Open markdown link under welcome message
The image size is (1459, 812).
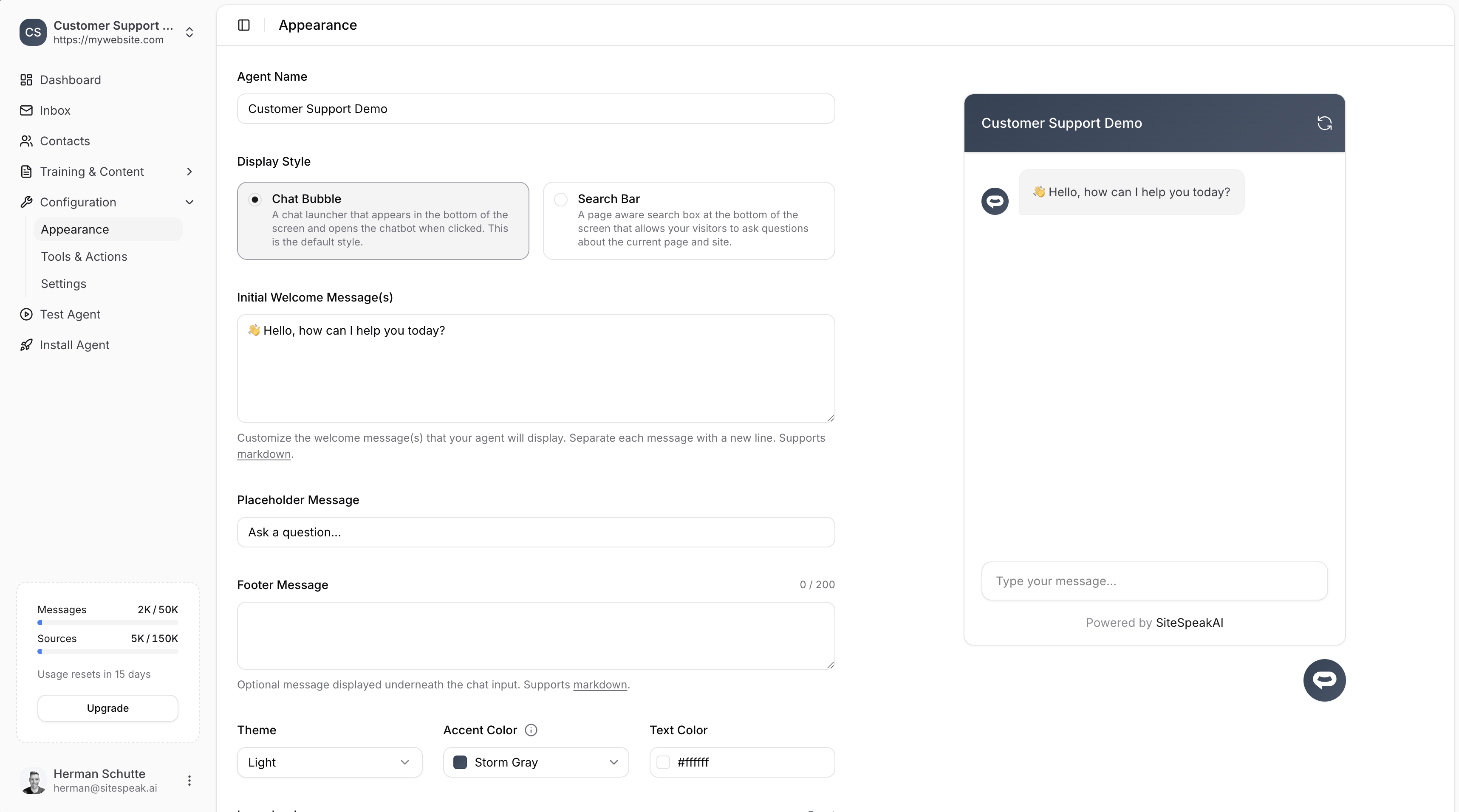tap(263, 454)
